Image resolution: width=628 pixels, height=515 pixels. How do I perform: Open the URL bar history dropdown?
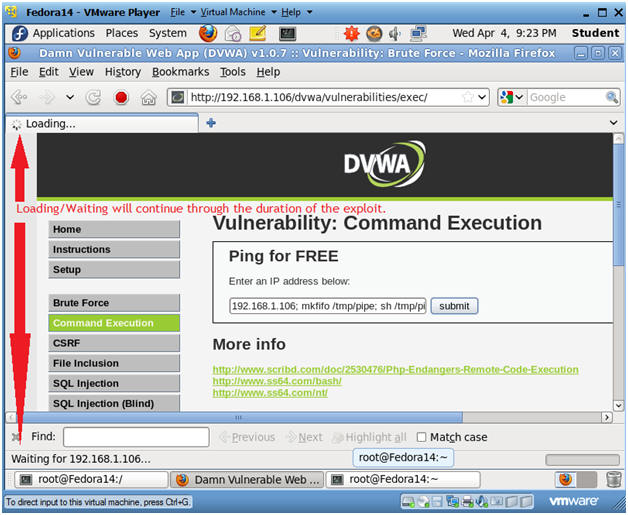(x=482, y=97)
